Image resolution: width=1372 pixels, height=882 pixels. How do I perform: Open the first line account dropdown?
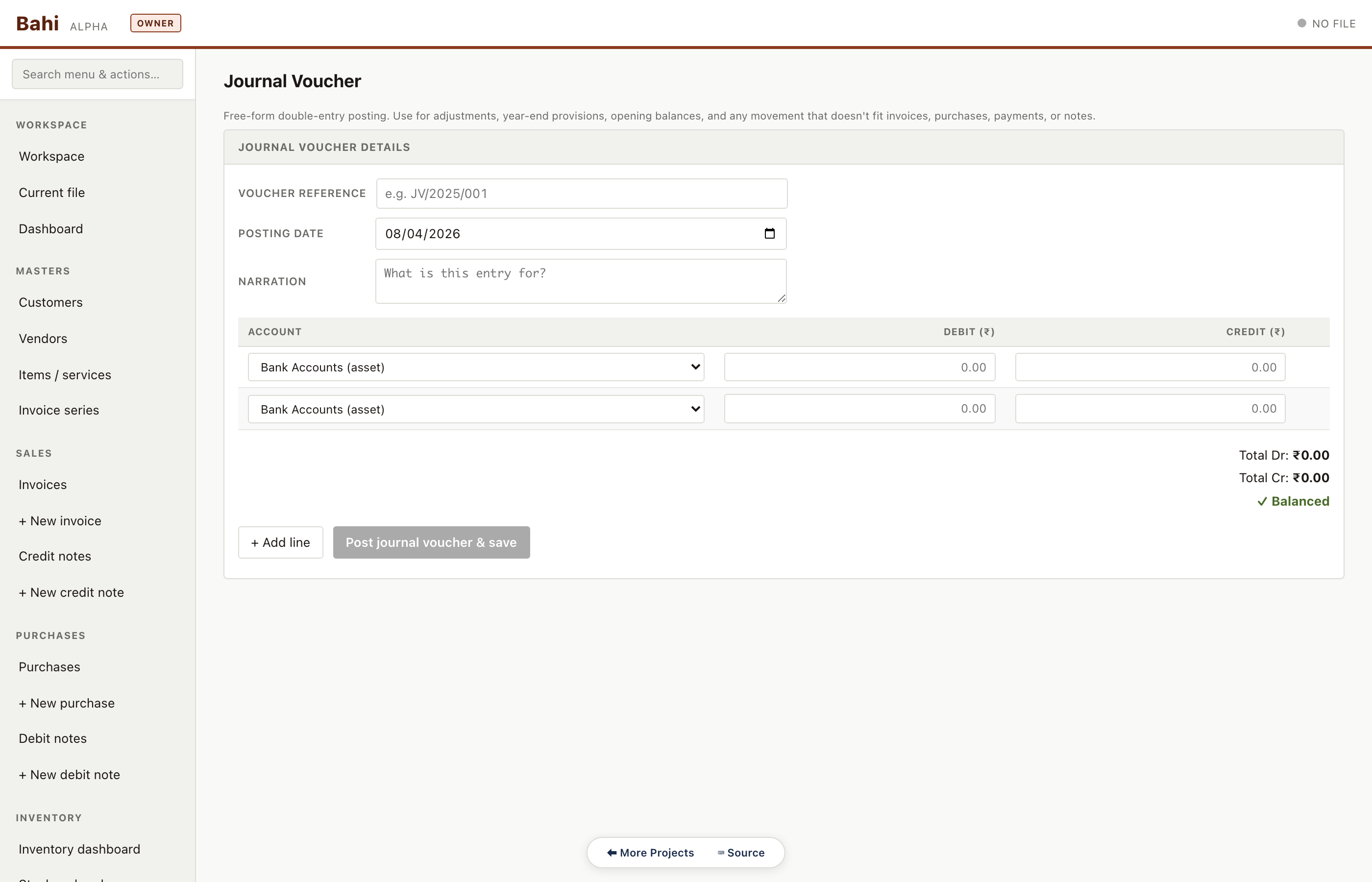click(475, 367)
